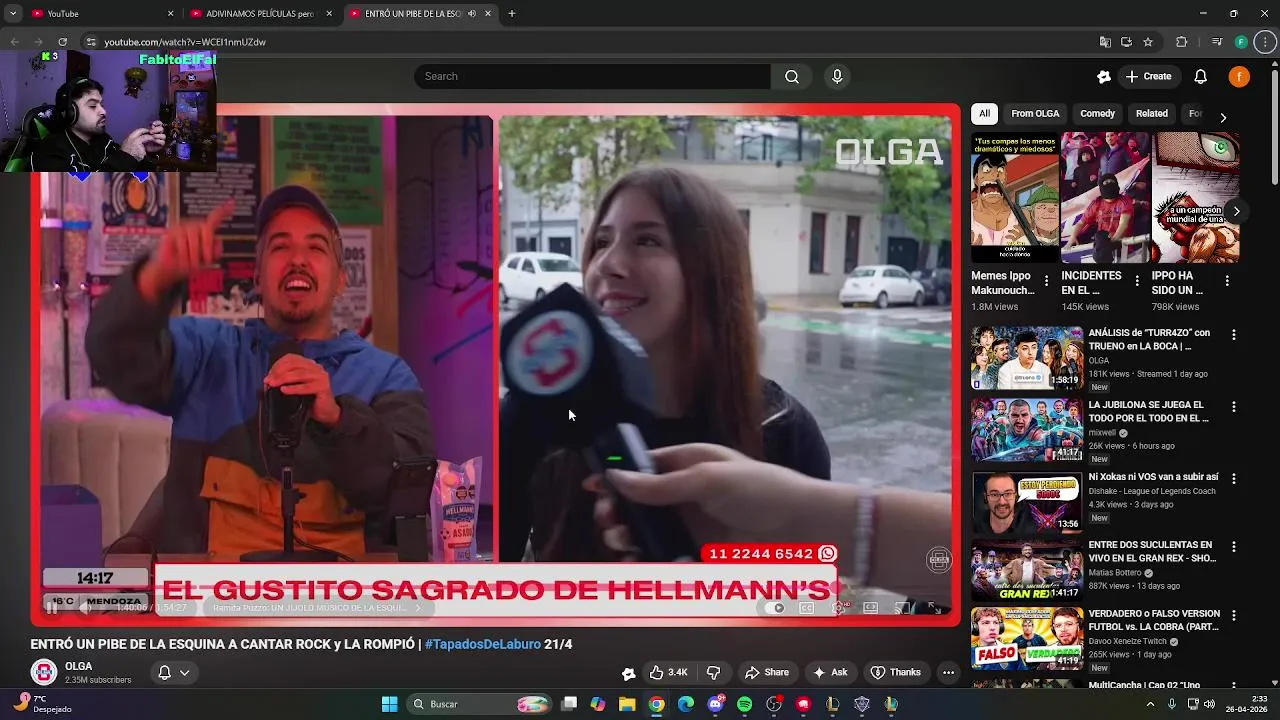Dislike the video with the thumbs-down button
Image resolution: width=1280 pixels, height=720 pixels.
point(713,672)
